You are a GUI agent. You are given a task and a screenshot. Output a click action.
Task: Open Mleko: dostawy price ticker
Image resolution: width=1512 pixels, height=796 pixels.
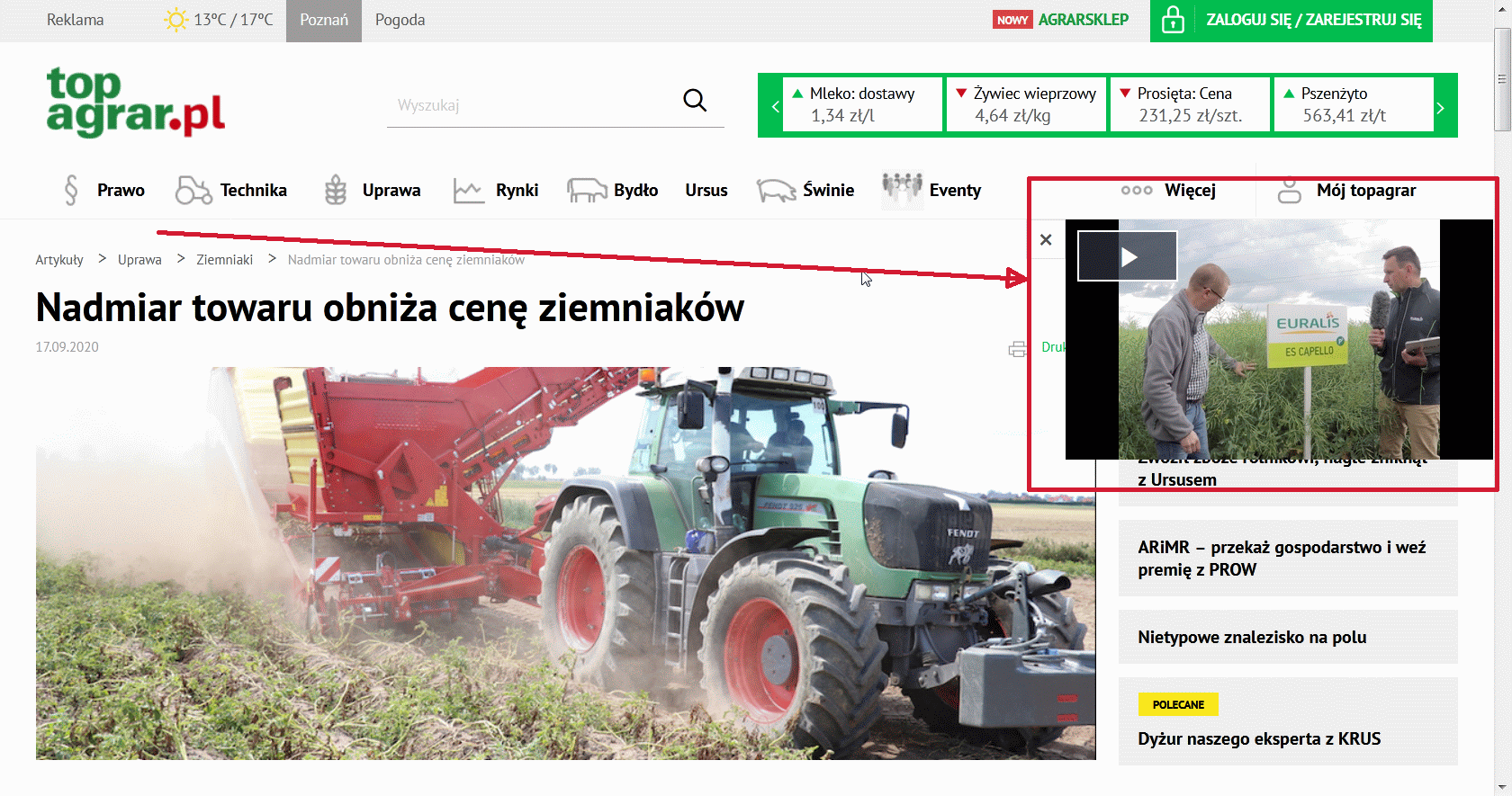pyautogui.click(x=862, y=105)
